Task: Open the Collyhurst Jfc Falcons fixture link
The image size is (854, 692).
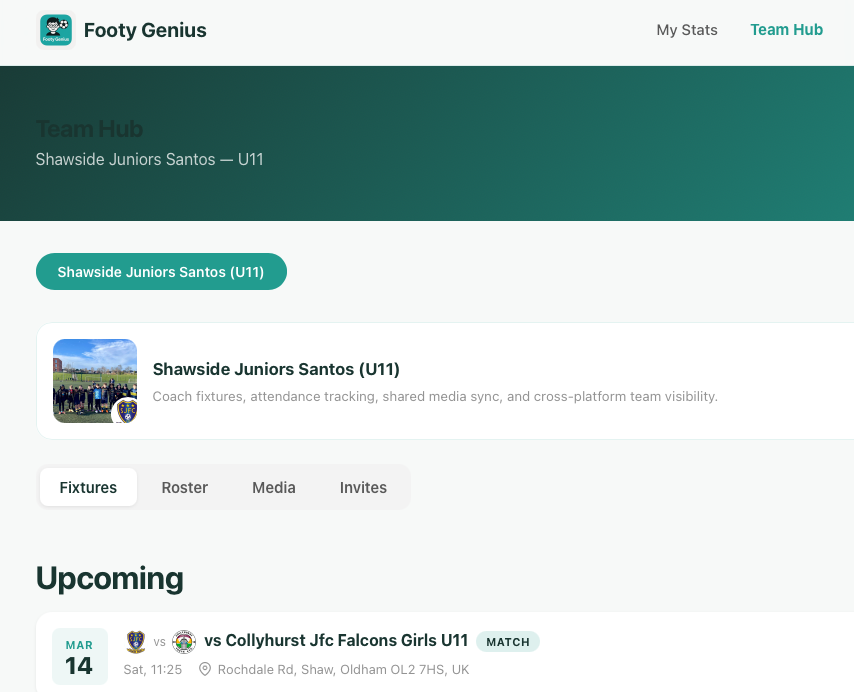Action: pos(334,640)
